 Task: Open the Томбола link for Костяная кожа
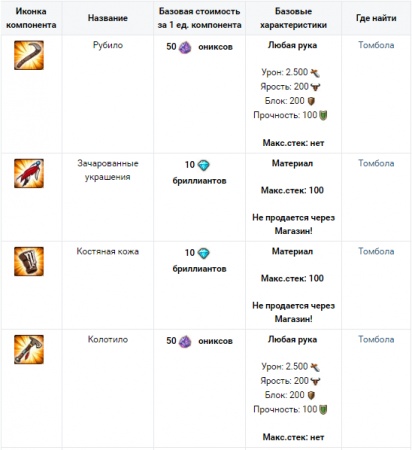tap(376, 251)
